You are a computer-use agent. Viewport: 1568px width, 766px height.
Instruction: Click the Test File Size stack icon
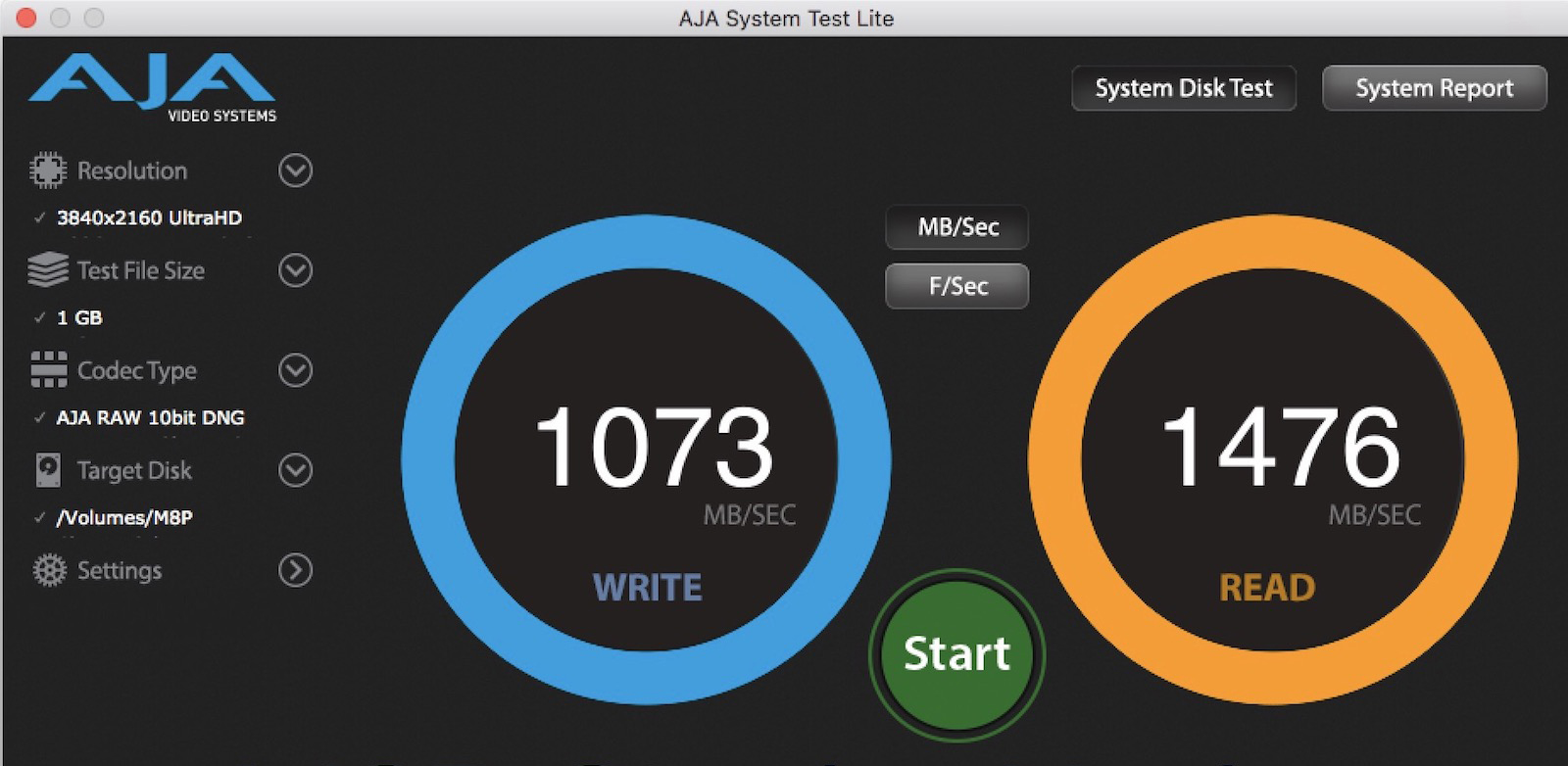click(x=47, y=270)
